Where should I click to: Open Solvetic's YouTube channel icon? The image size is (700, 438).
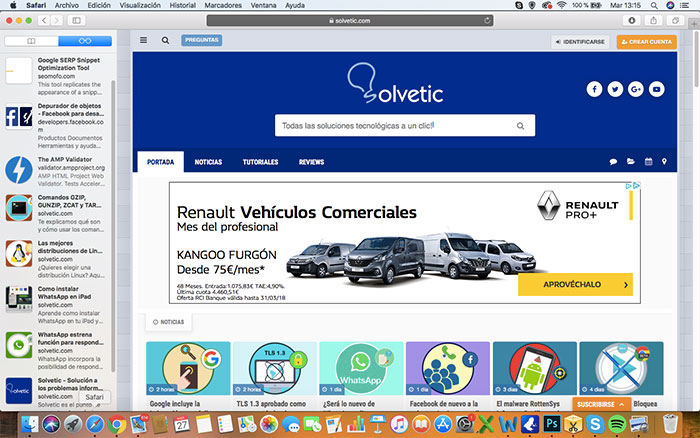656,89
